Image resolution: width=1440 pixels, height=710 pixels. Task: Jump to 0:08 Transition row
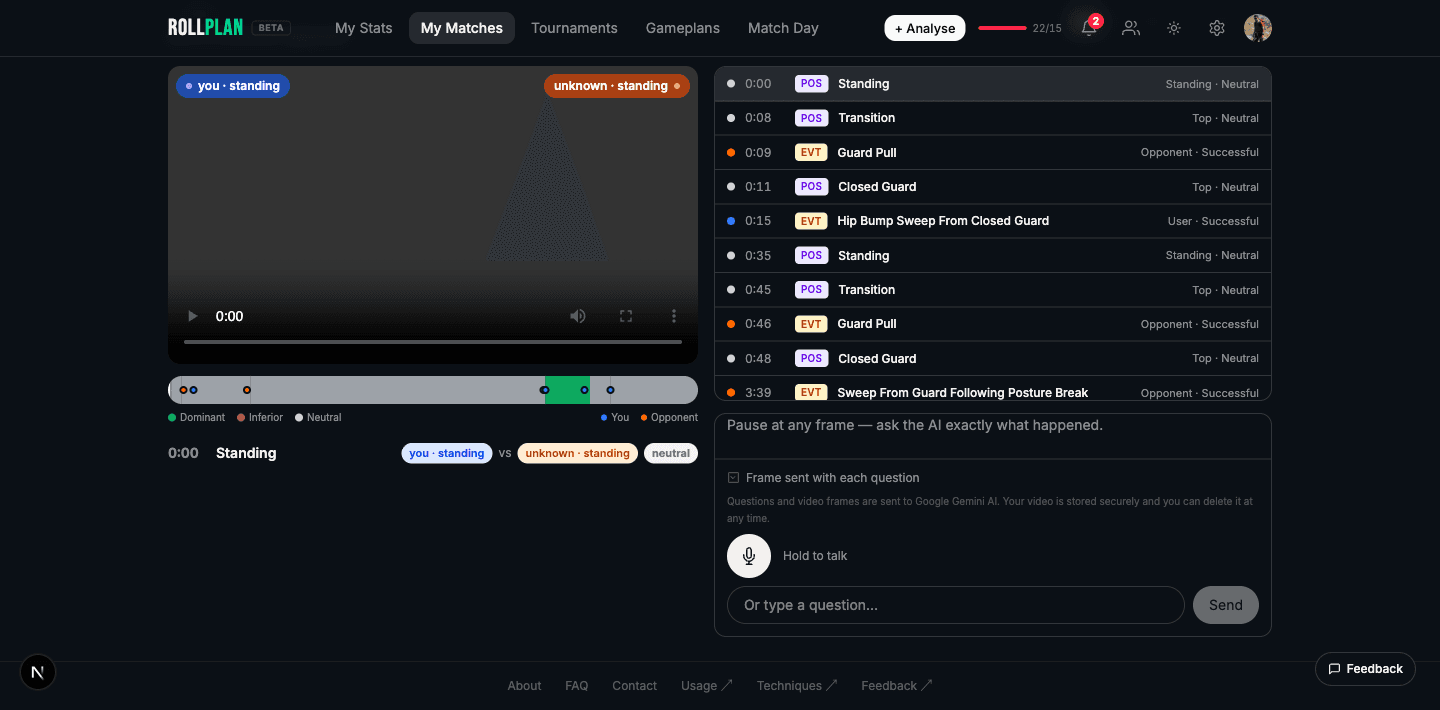point(993,118)
